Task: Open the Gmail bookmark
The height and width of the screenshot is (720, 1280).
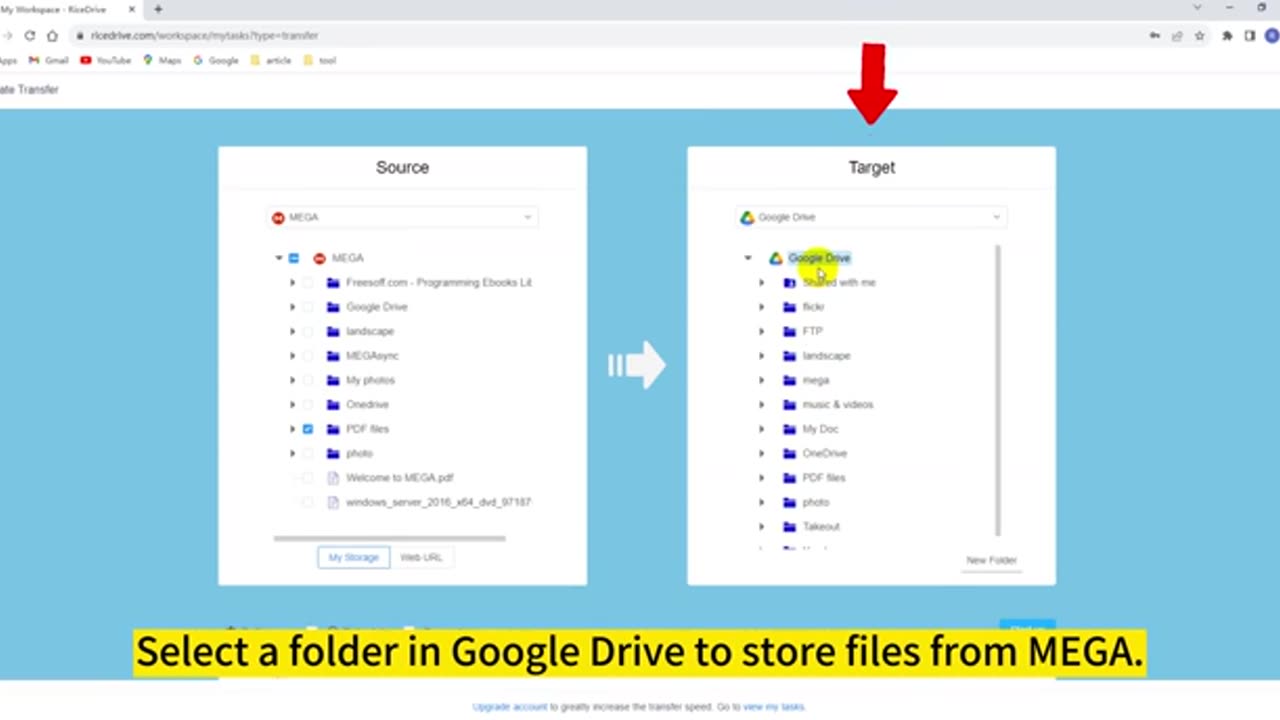Action: (x=49, y=60)
